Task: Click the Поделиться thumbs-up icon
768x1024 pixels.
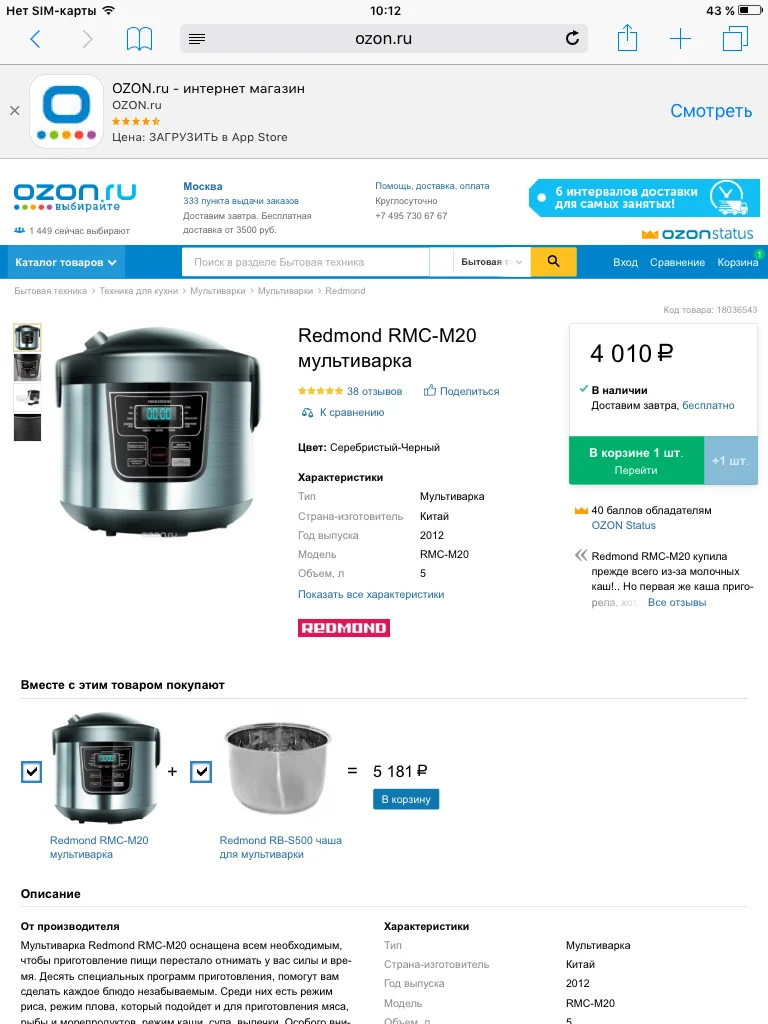Action: pyautogui.click(x=430, y=391)
